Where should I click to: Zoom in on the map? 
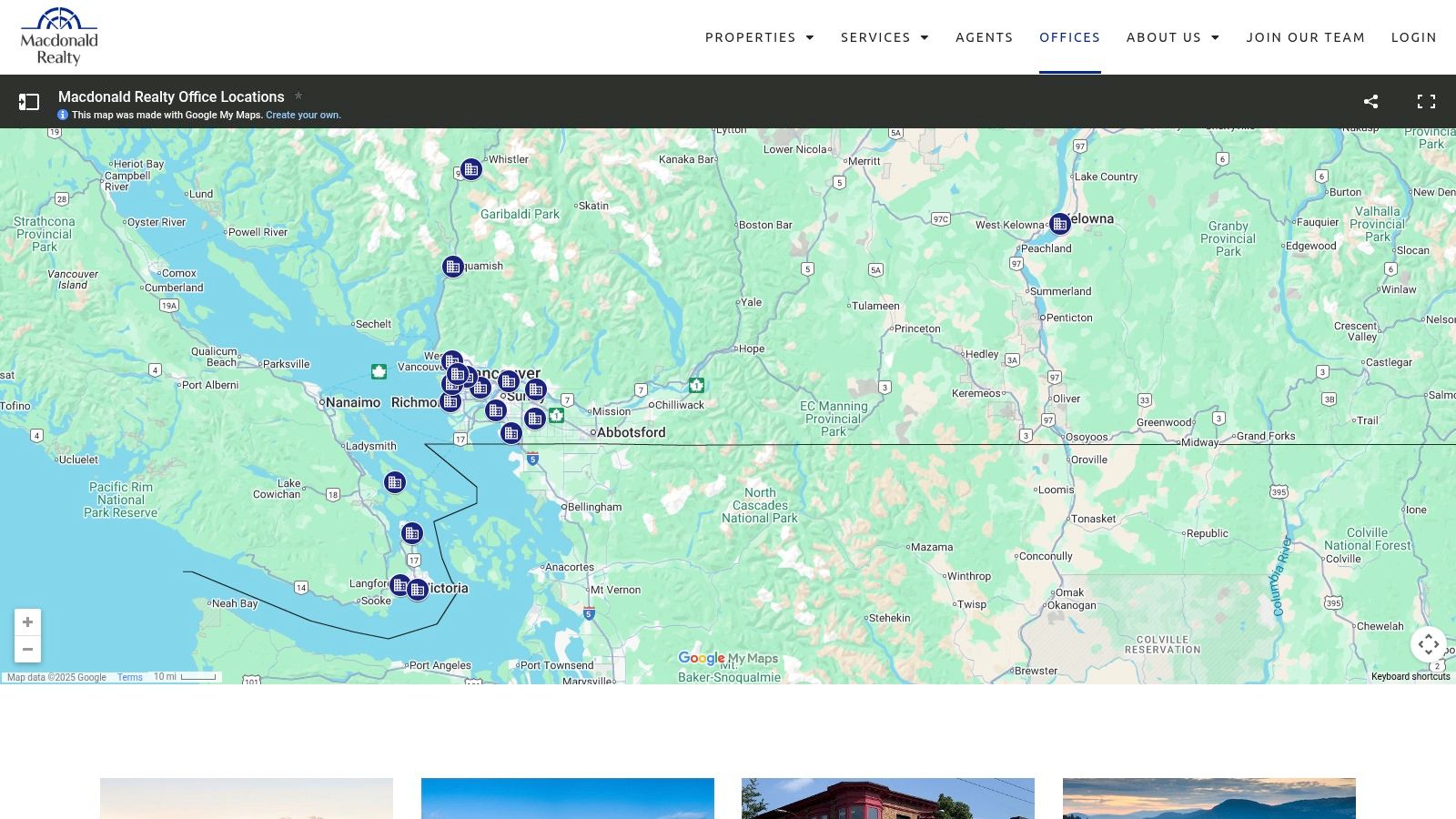(28, 622)
